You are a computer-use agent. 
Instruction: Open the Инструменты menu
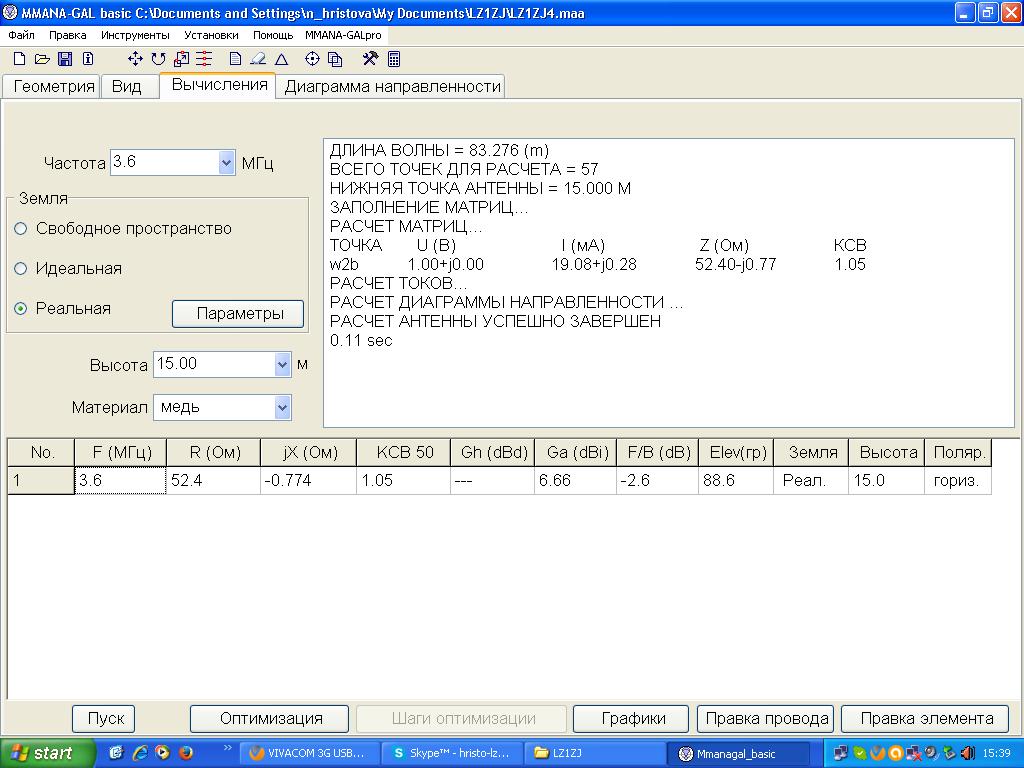coord(135,35)
